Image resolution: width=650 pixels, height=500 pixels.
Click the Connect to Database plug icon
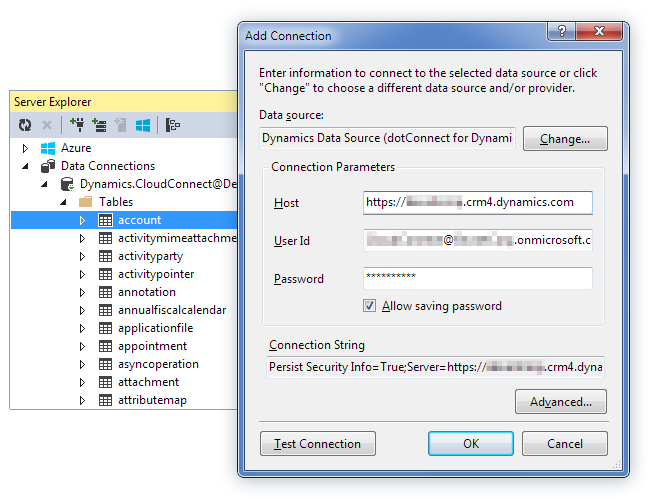coord(77,125)
